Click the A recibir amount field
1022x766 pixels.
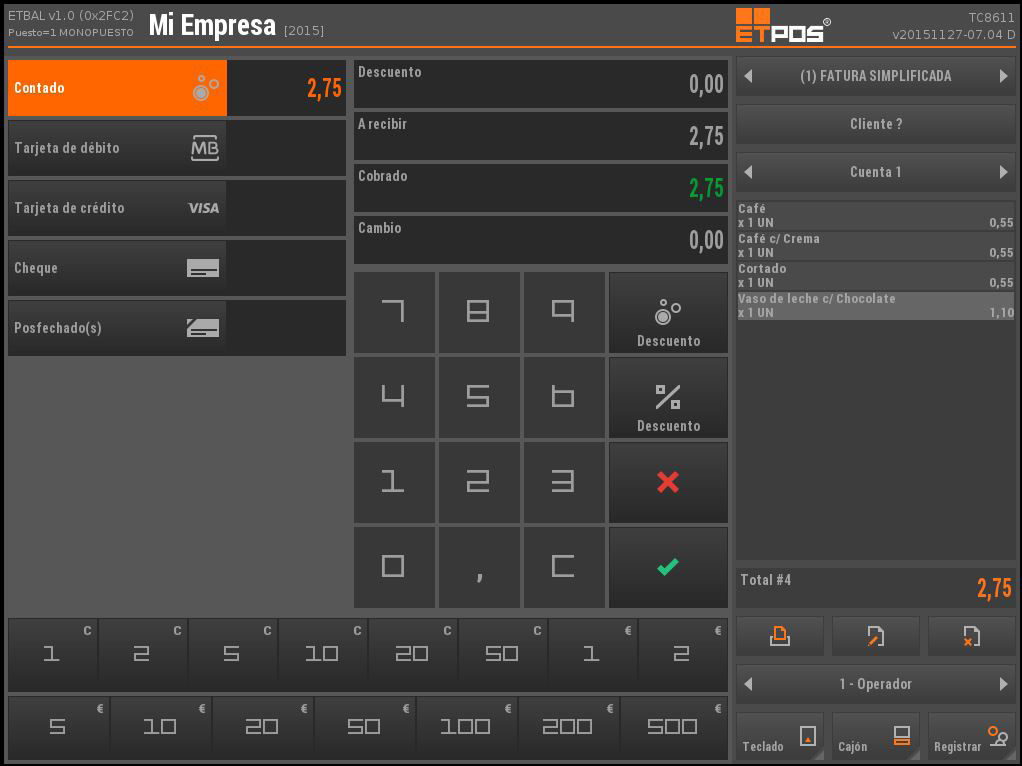pos(541,136)
